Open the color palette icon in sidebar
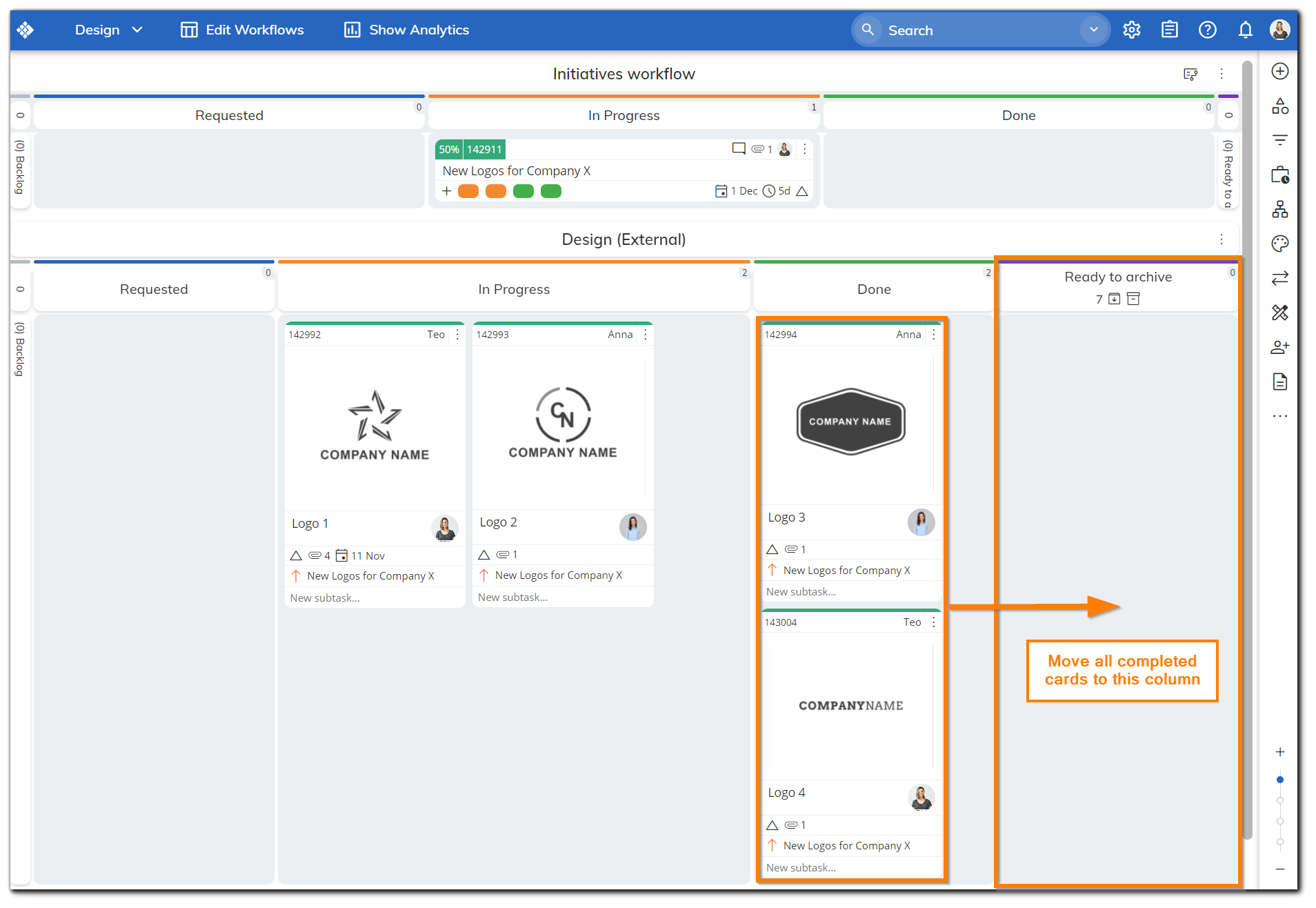 point(1280,244)
